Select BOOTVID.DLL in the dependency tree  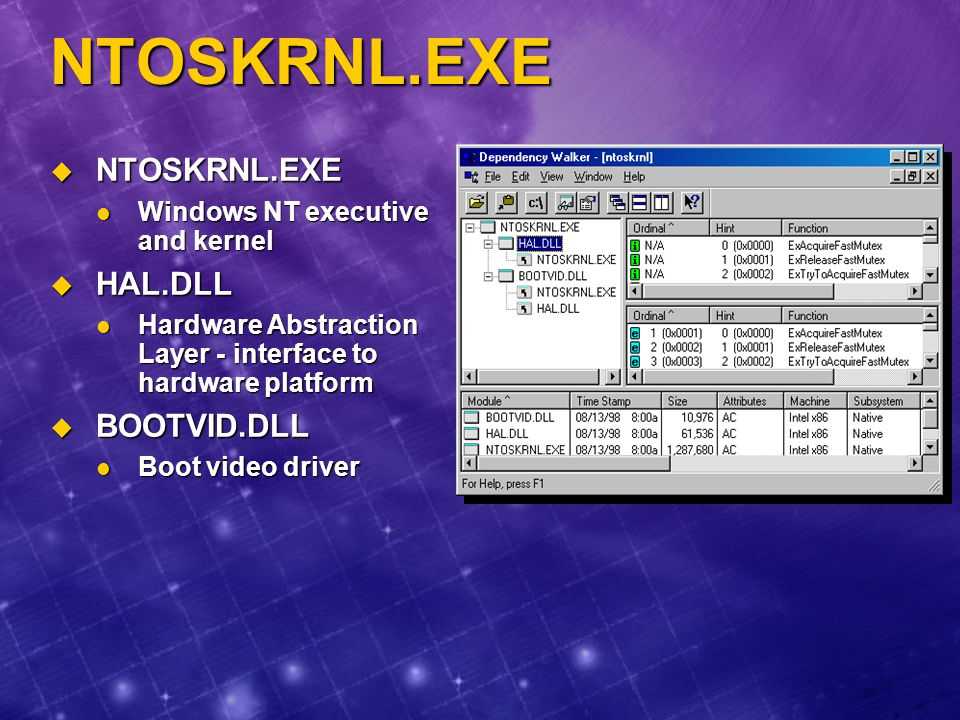552,276
